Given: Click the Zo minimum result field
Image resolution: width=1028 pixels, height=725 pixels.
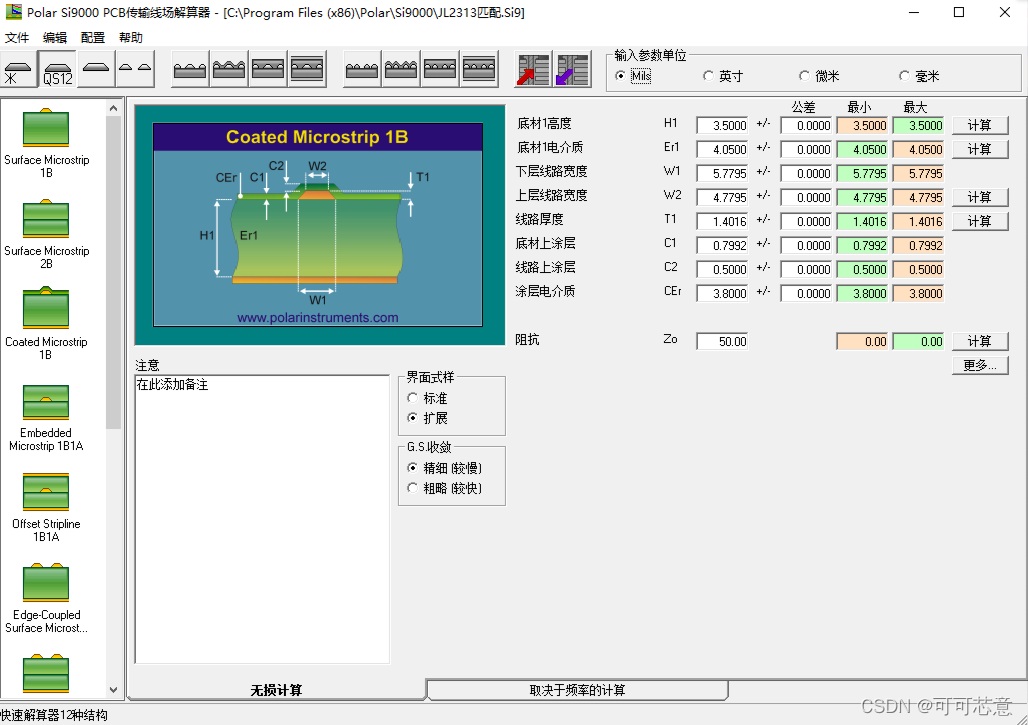Looking at the screenshot, I should (x=863, y=342).
